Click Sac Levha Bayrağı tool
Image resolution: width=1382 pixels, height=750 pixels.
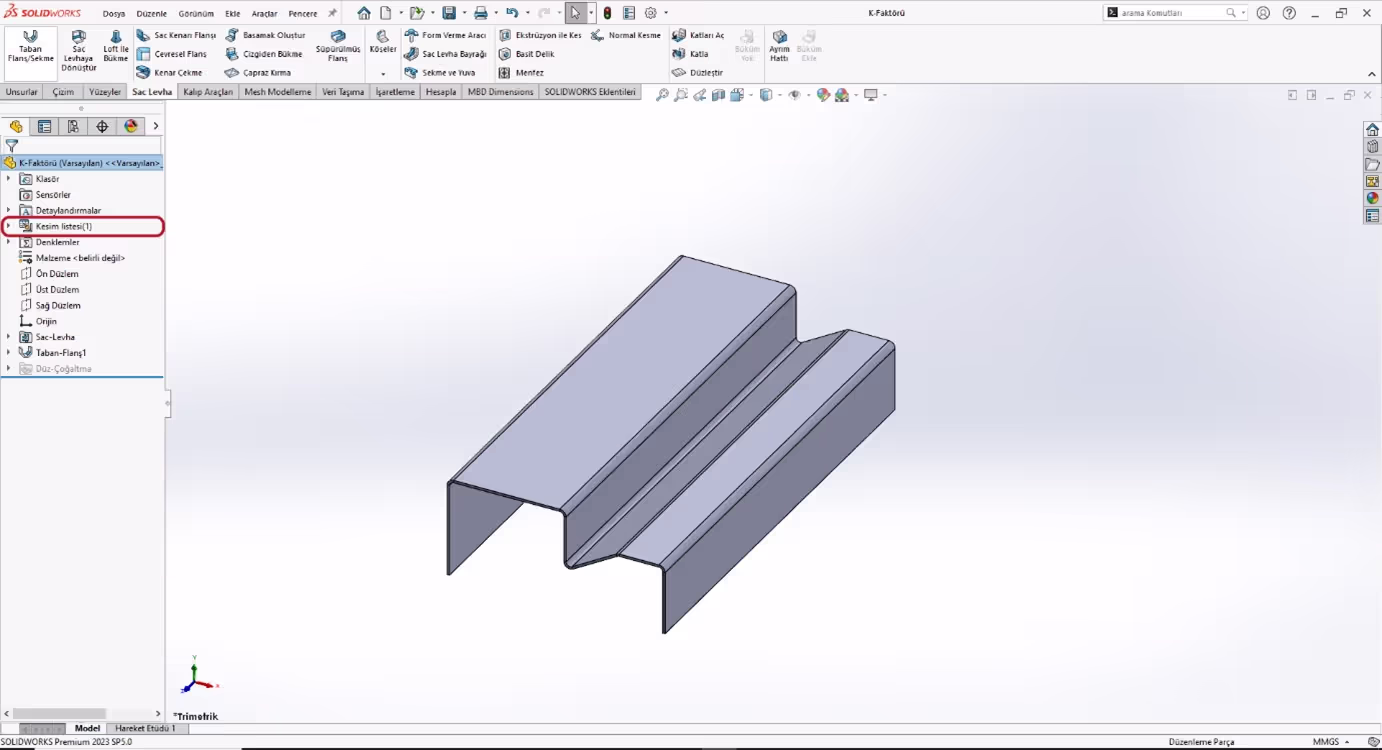click(445, 54)
